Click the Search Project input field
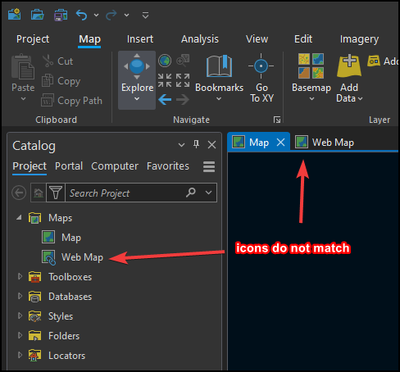The width and height of the screenshot is (400, 372). (125, 193)
